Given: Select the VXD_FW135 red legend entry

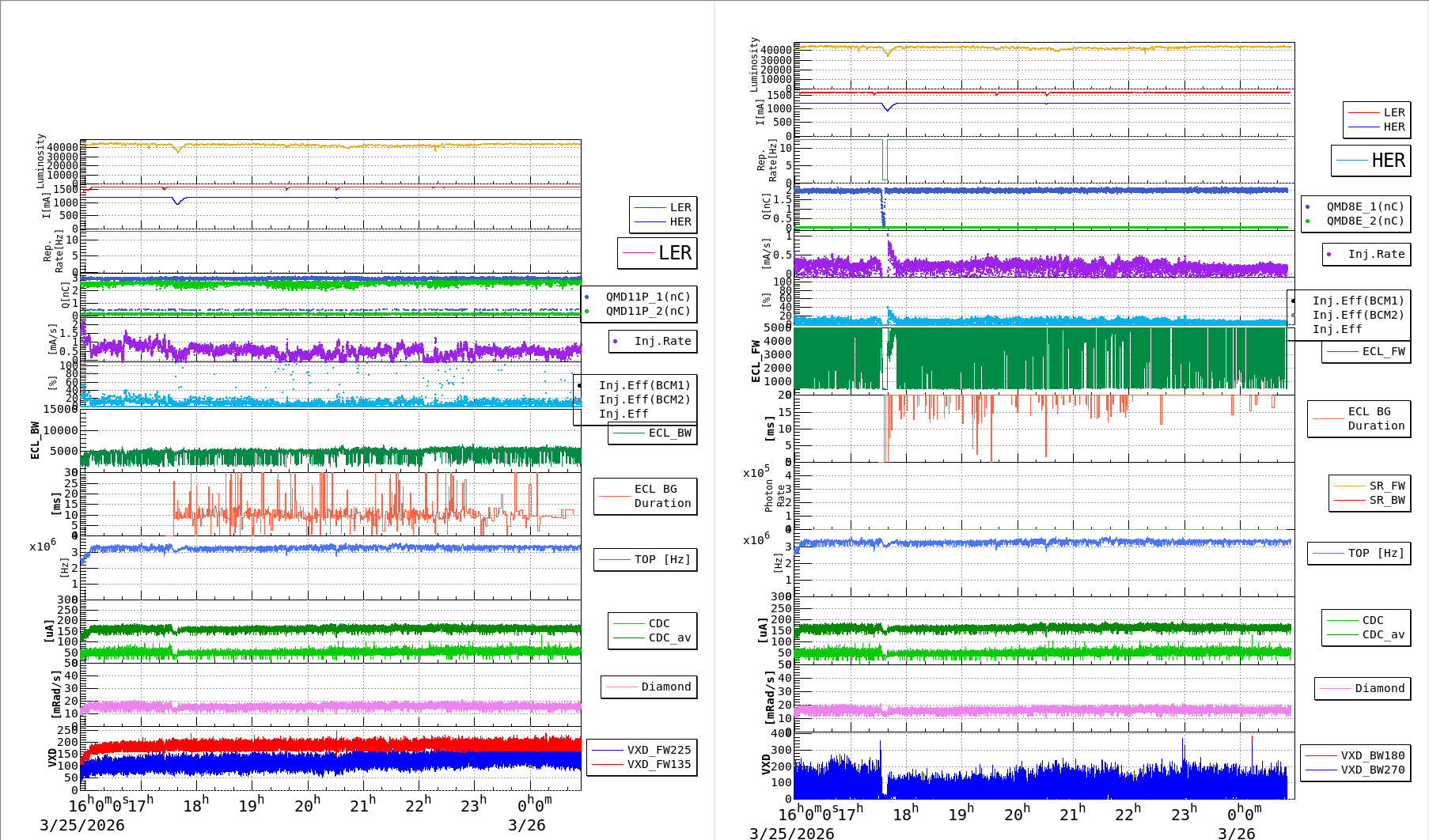Looking at the screenshot, I should pos(658,765).
